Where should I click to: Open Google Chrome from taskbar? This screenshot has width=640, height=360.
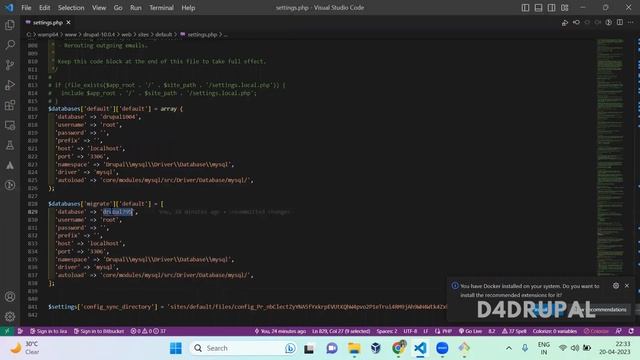tap(398, 348)
